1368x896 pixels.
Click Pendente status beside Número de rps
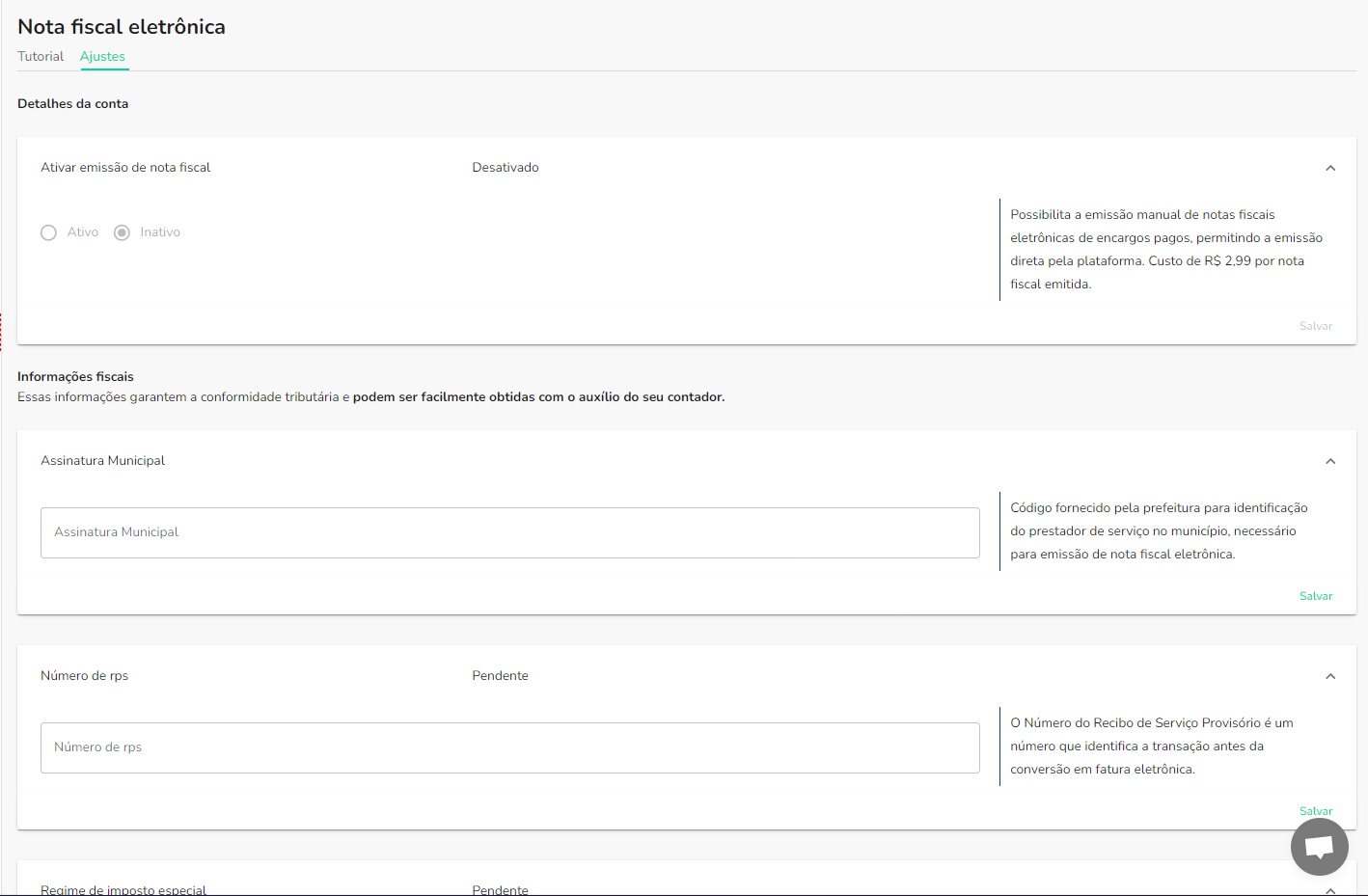click(500, 675)
